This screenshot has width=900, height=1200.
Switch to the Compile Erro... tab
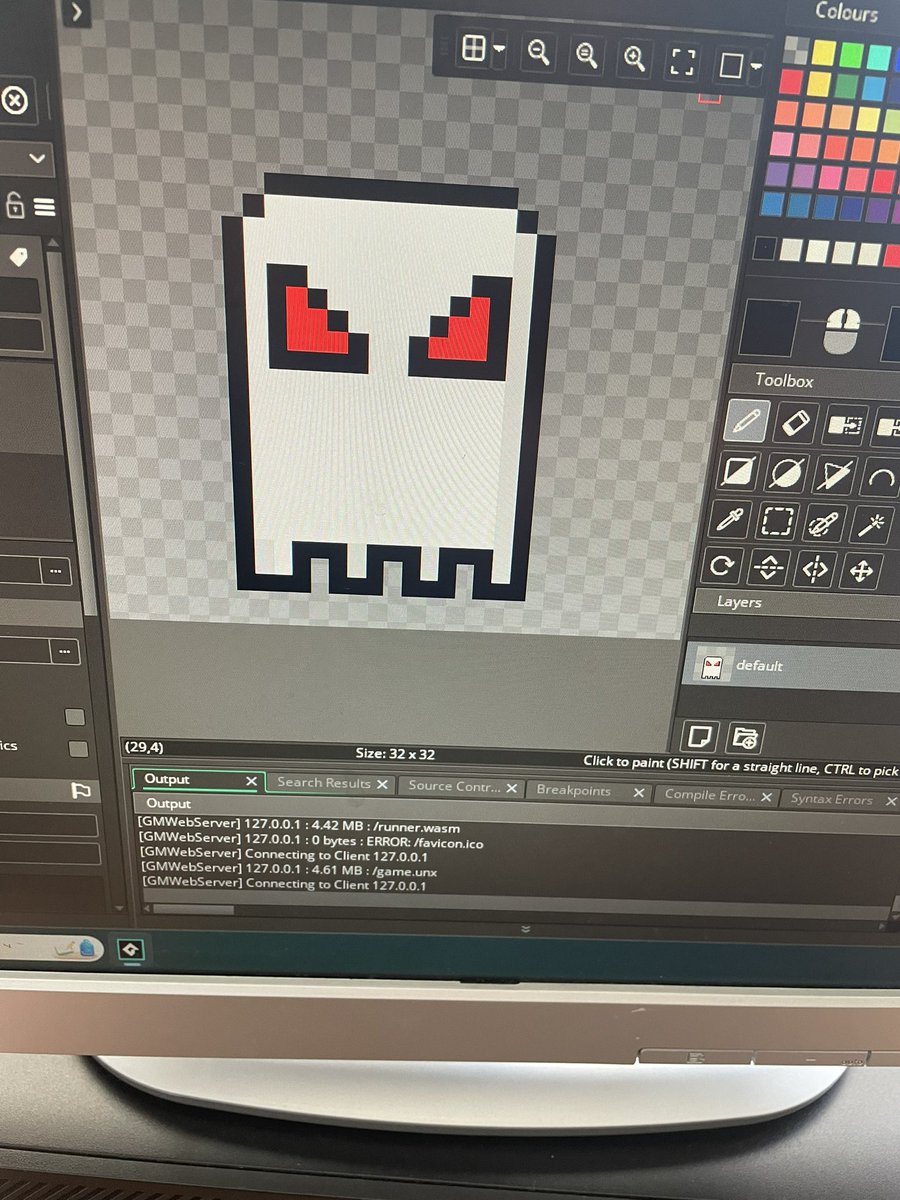[710, 795]
